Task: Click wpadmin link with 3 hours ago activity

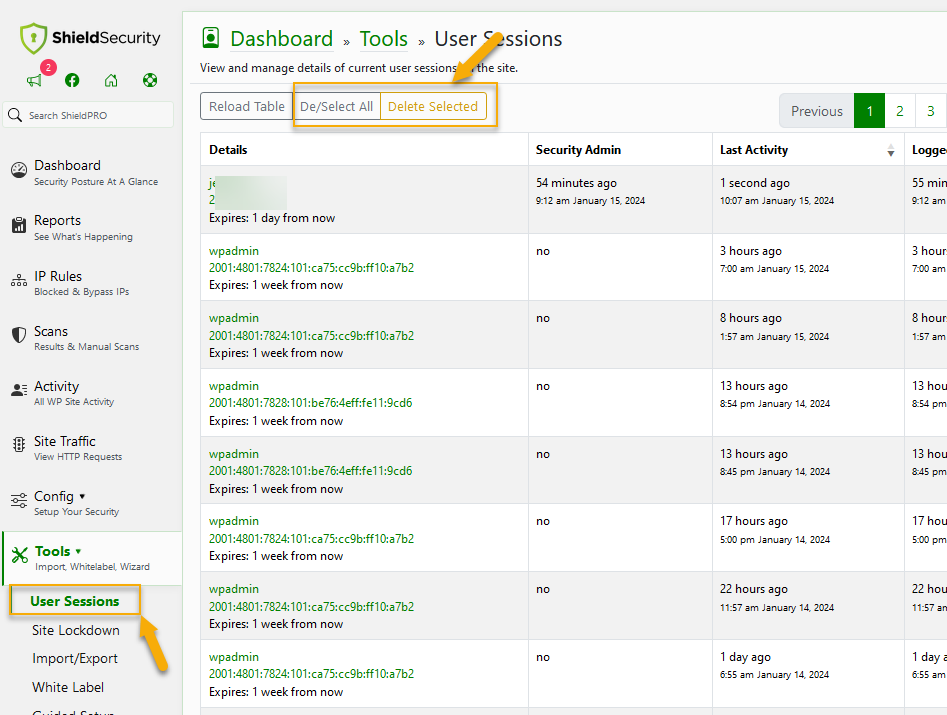Action: coord(234,251)
